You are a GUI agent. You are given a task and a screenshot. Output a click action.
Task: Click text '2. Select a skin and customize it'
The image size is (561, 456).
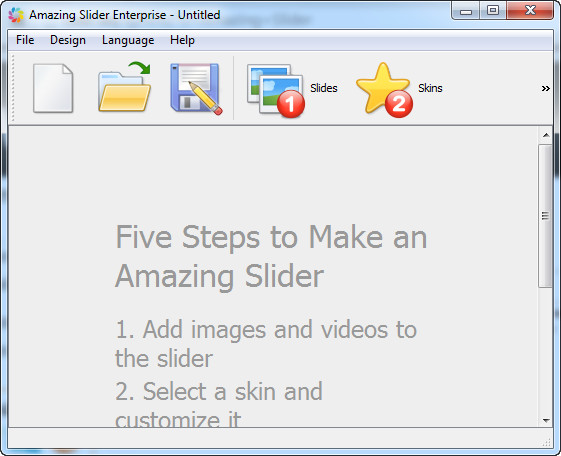[x=219, y=403]
